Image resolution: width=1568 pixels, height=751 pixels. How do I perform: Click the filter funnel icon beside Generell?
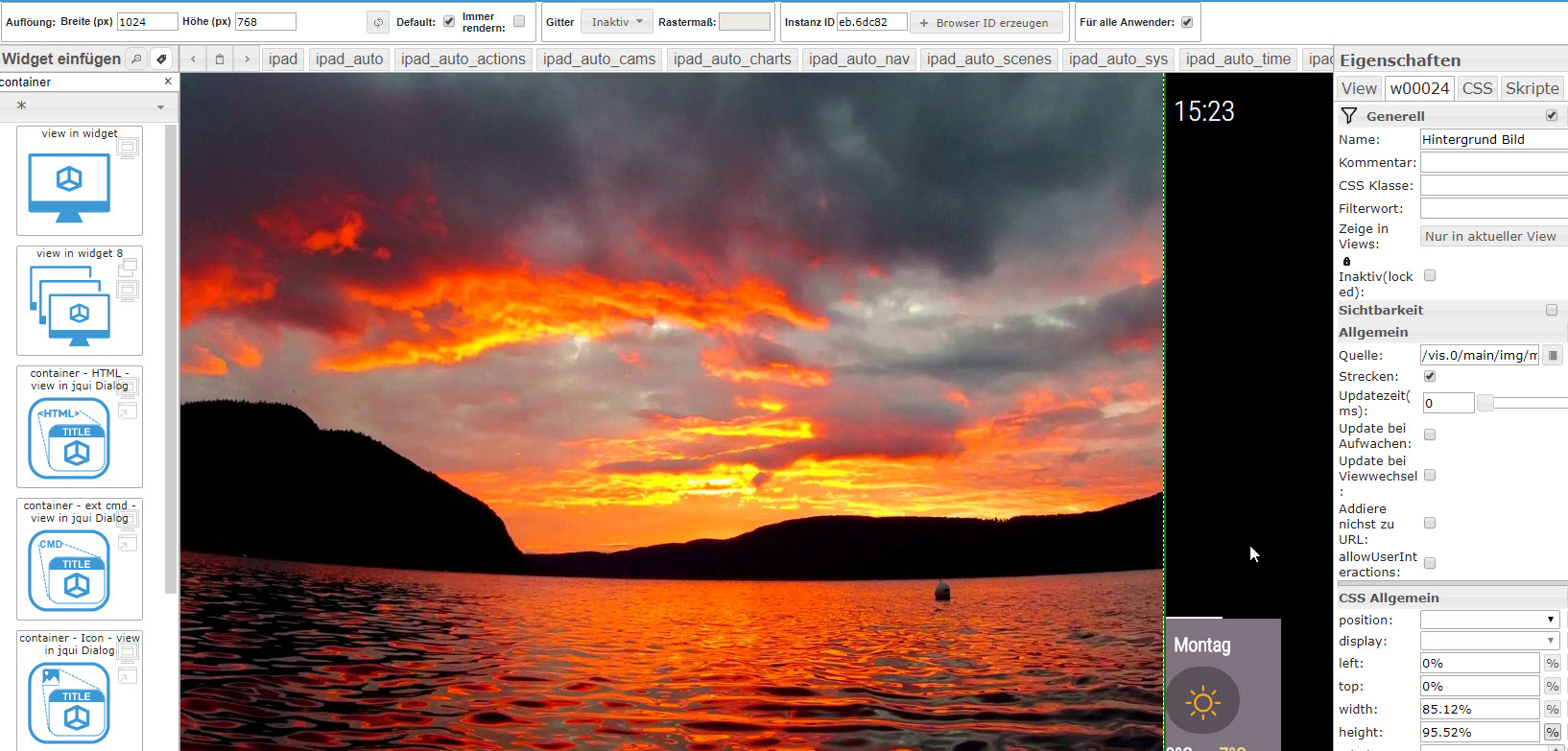1349,116
